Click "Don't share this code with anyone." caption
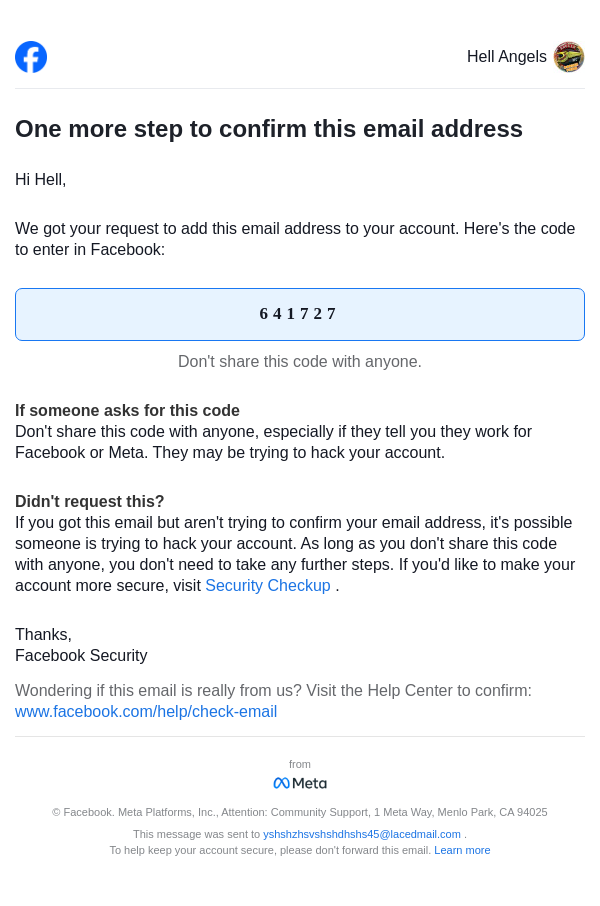 coord(300,362)
